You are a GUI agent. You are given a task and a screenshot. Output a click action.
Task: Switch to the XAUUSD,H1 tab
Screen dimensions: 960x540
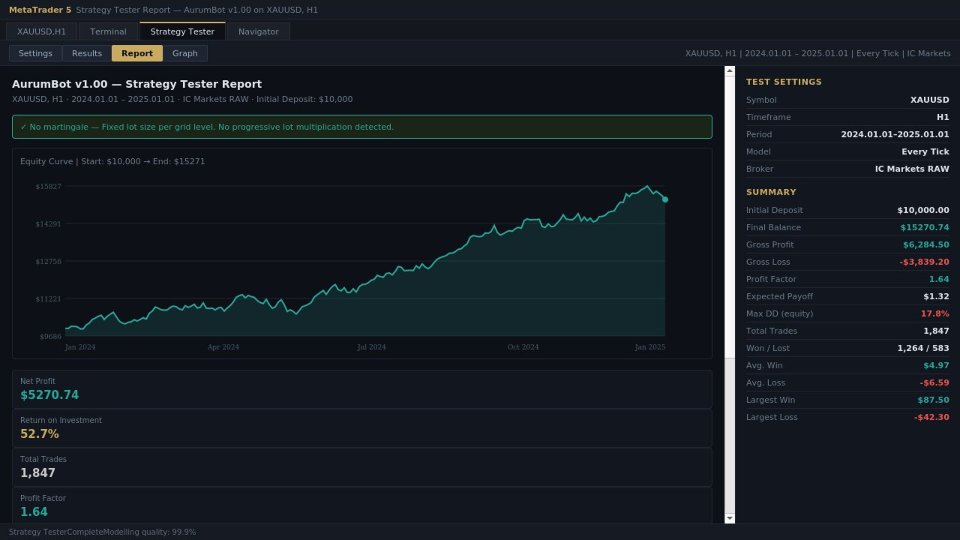pyautogui.click(x=41, y=32)
